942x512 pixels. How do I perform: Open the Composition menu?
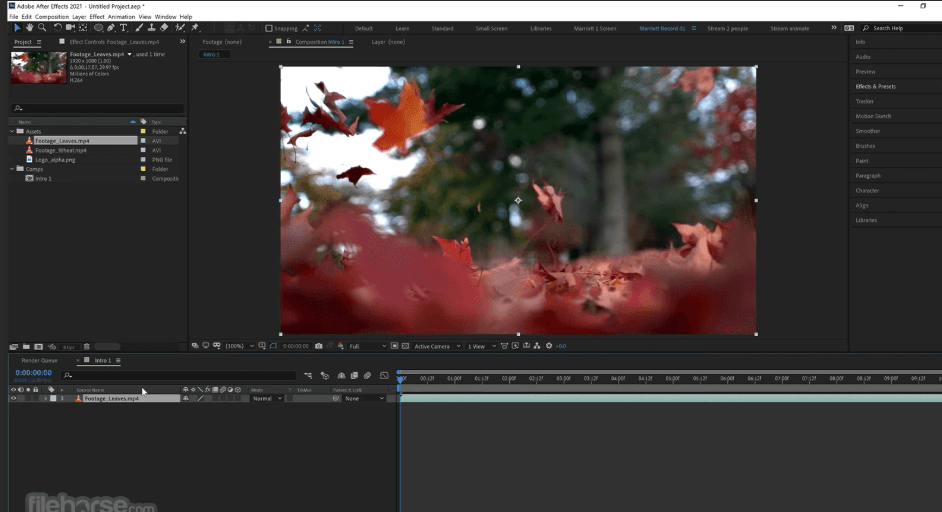(52, 17)
